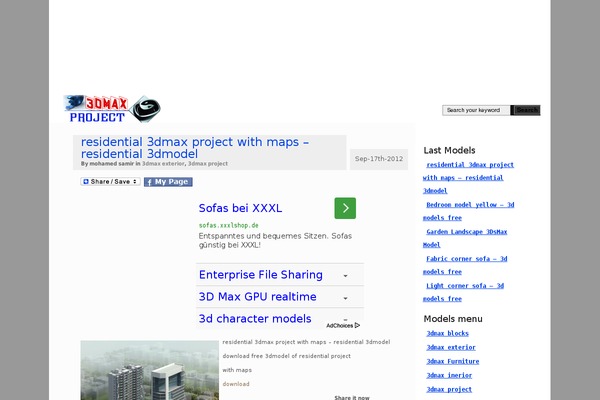Open 3dmax project category in byline

[208, 163]
